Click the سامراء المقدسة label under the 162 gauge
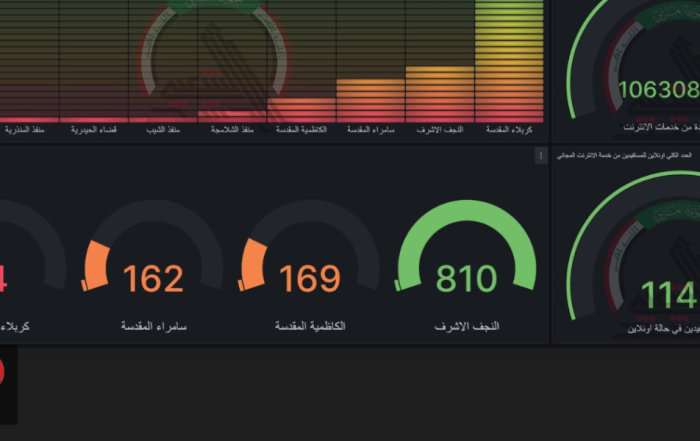The image size is (700, 441). pyautogui.click(x=154, y=326)
